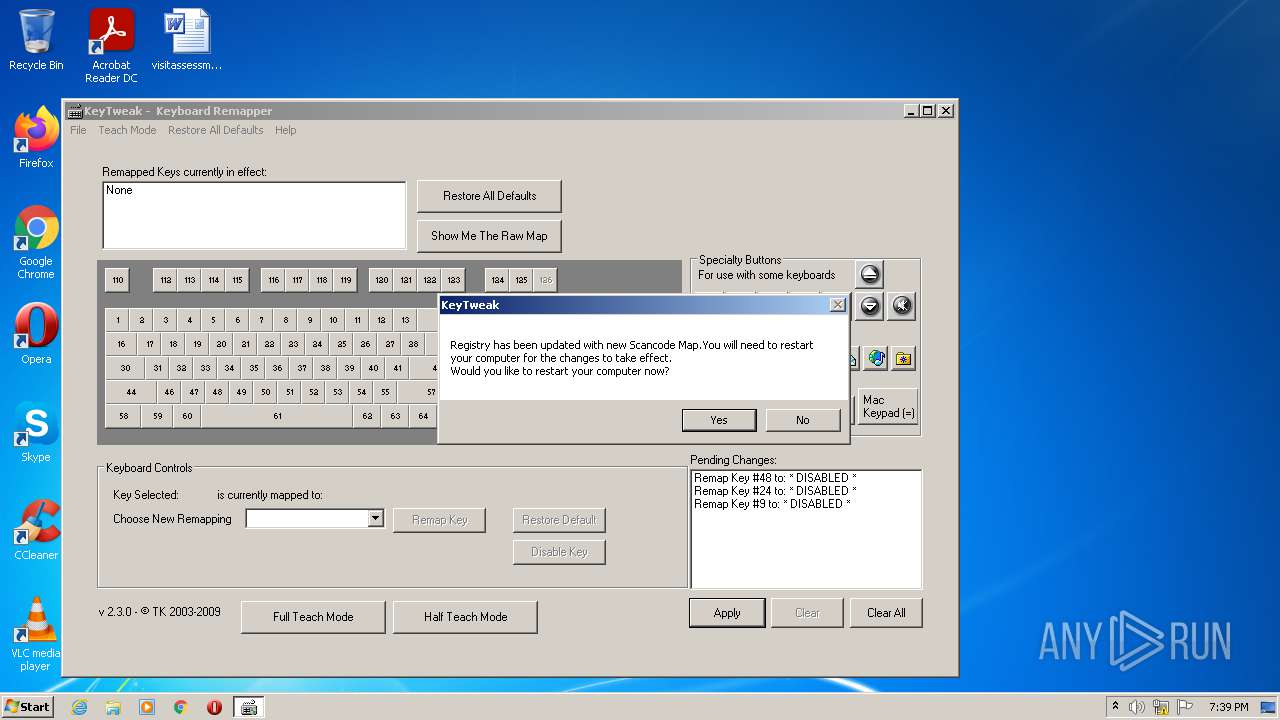Select key 1 on the virtual keyboard
Screen dimensions: 1280x720
point(118,320)
